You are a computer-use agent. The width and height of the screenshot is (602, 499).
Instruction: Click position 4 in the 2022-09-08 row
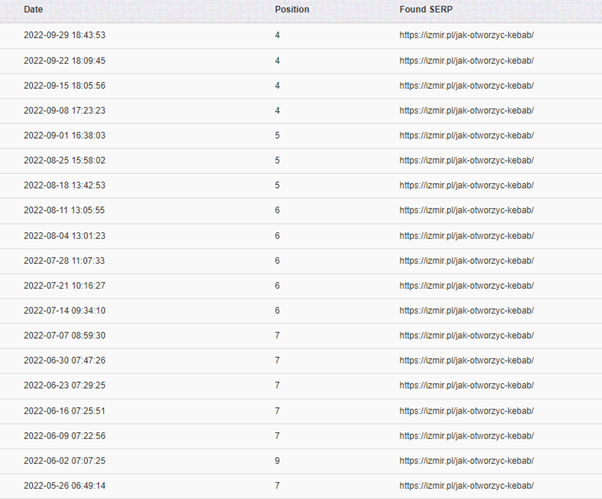277,111
